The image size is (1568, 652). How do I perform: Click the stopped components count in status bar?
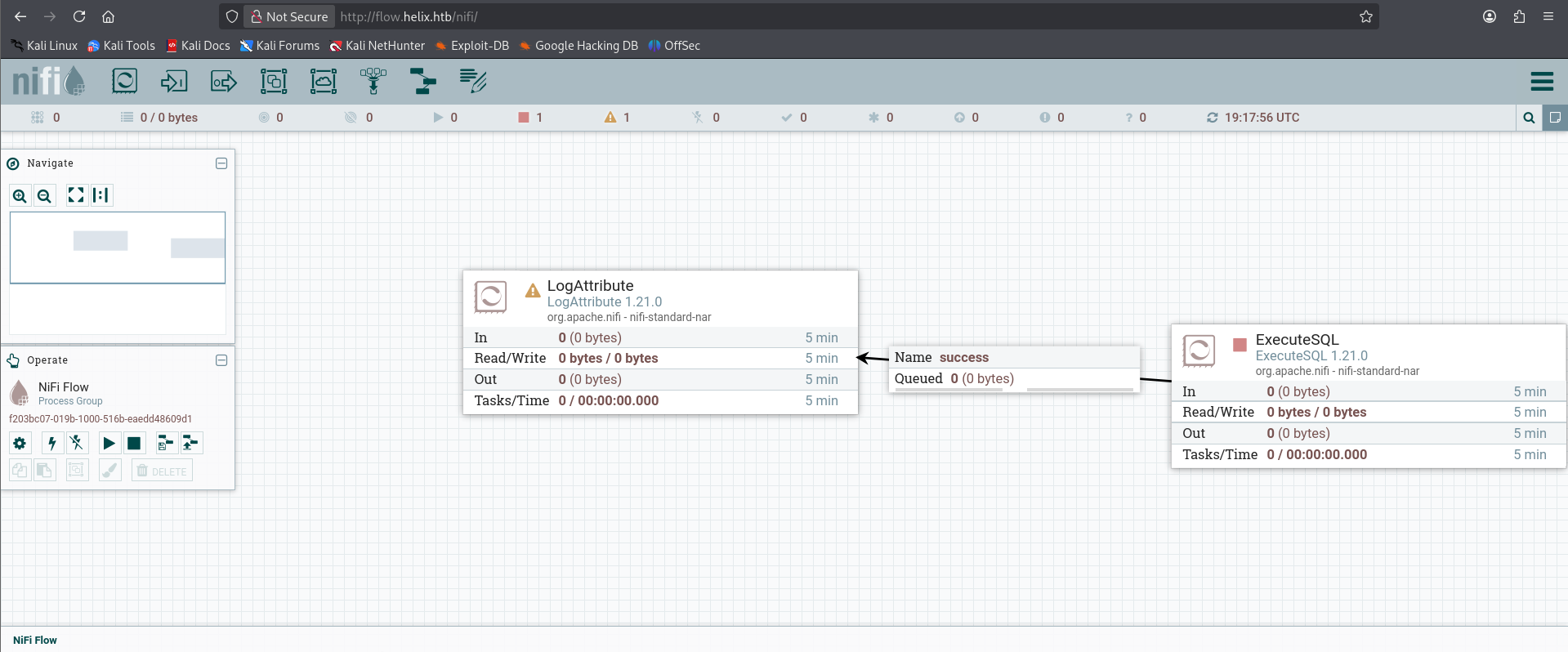[530, 118]
